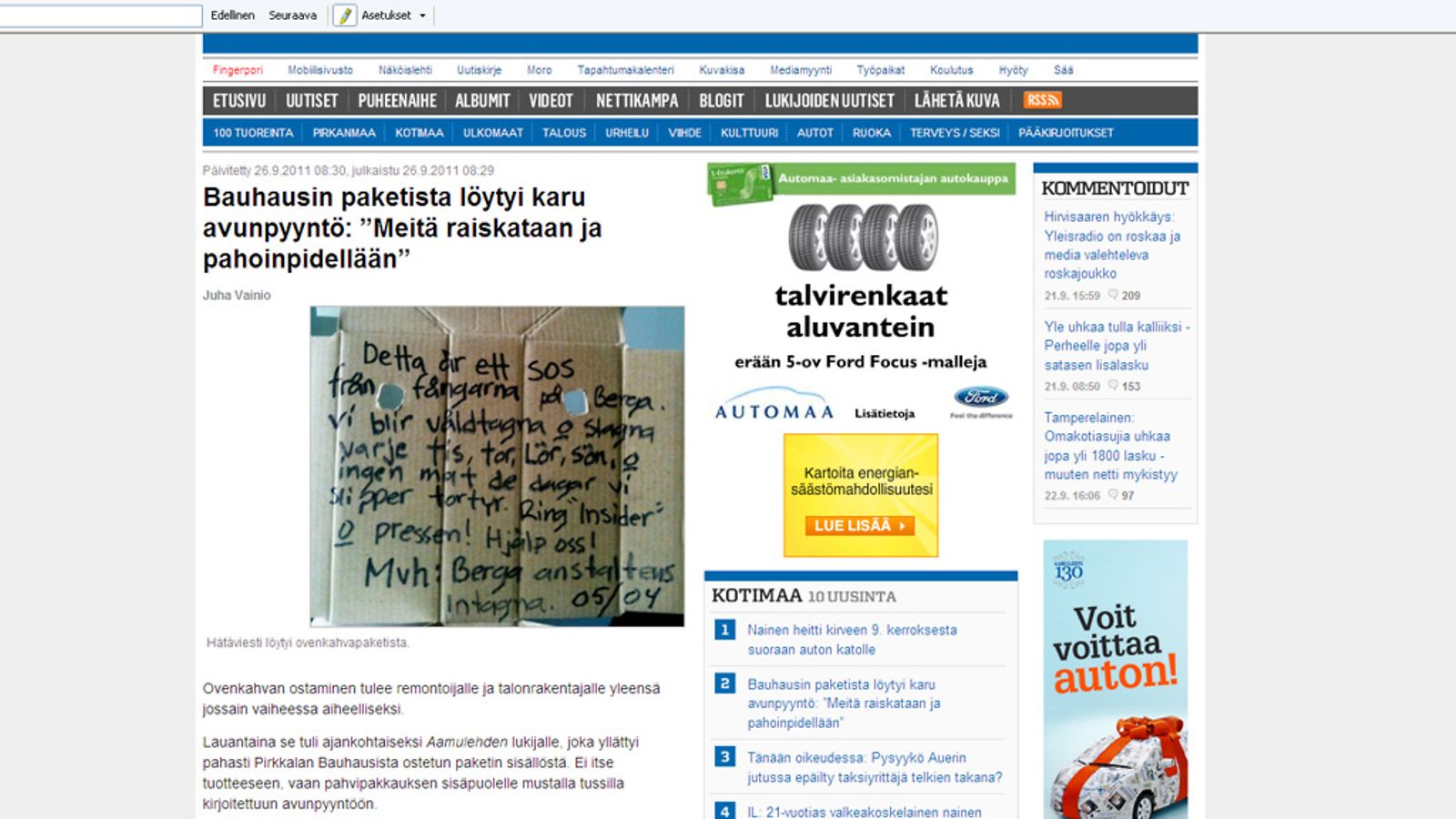1456x819 pixels.
Task: Open the Asetukset dropdown arrow
Action: pos(422,15)
